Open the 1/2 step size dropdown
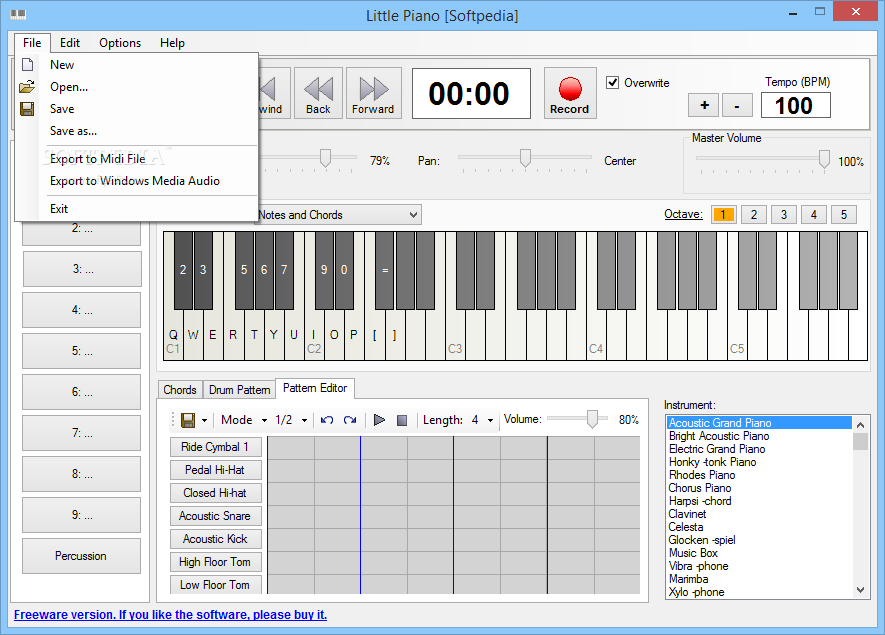Screen dimensions: 885x635 pos(291,420)
